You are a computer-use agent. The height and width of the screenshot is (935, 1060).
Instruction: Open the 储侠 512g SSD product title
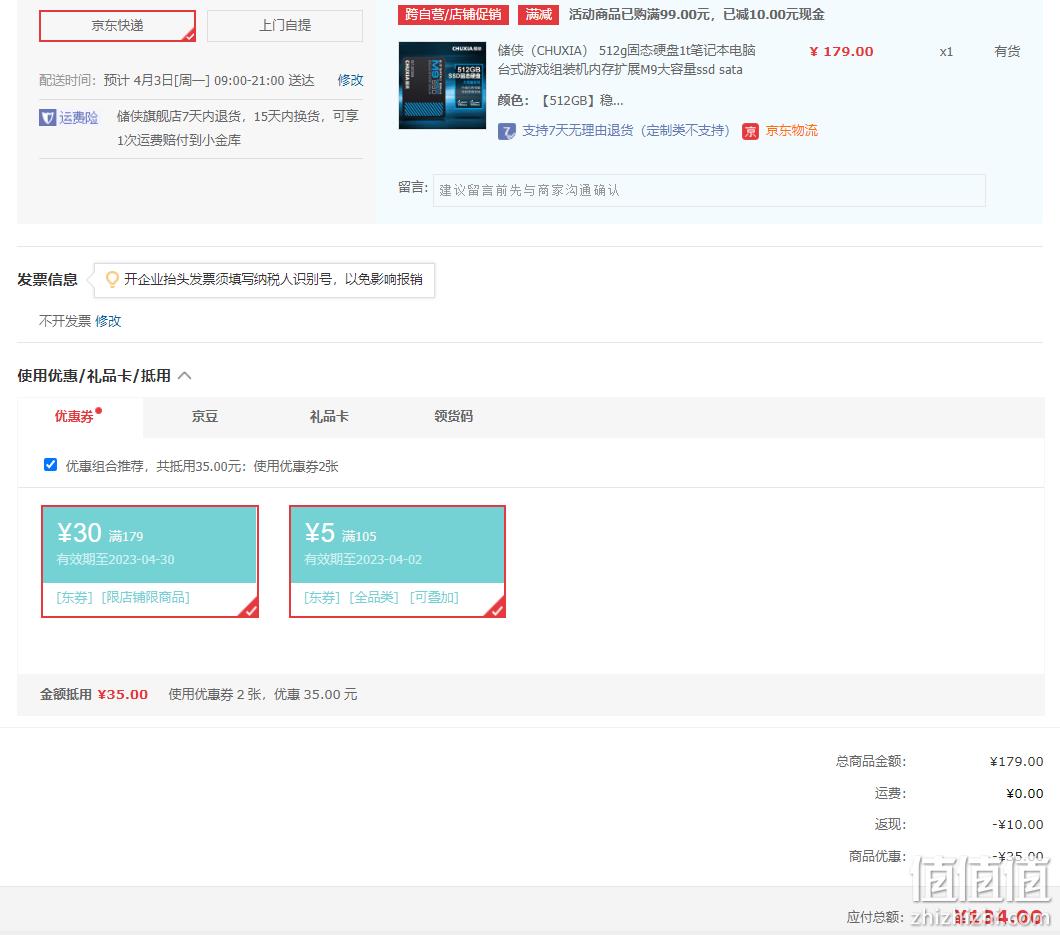tap(626, 59)
